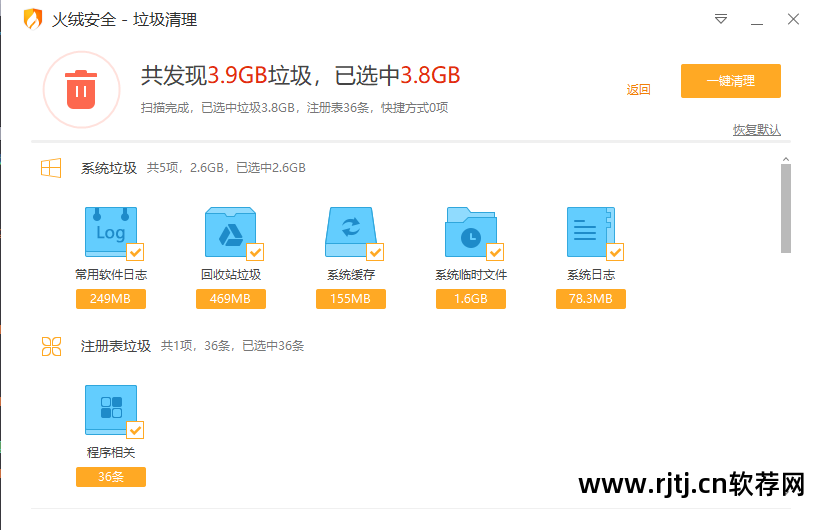The image size is (814, 530).
Task: Open details for the 1.6GB size badge
Action: [471, 299]
